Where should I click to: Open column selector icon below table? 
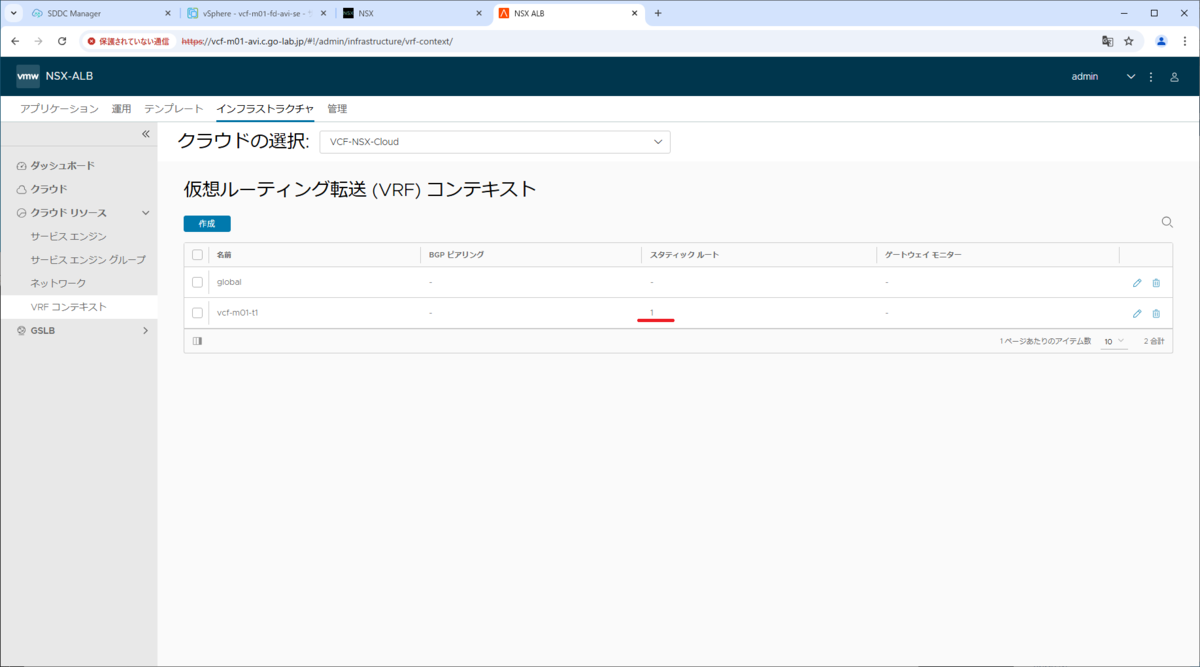tap(197, 341)
